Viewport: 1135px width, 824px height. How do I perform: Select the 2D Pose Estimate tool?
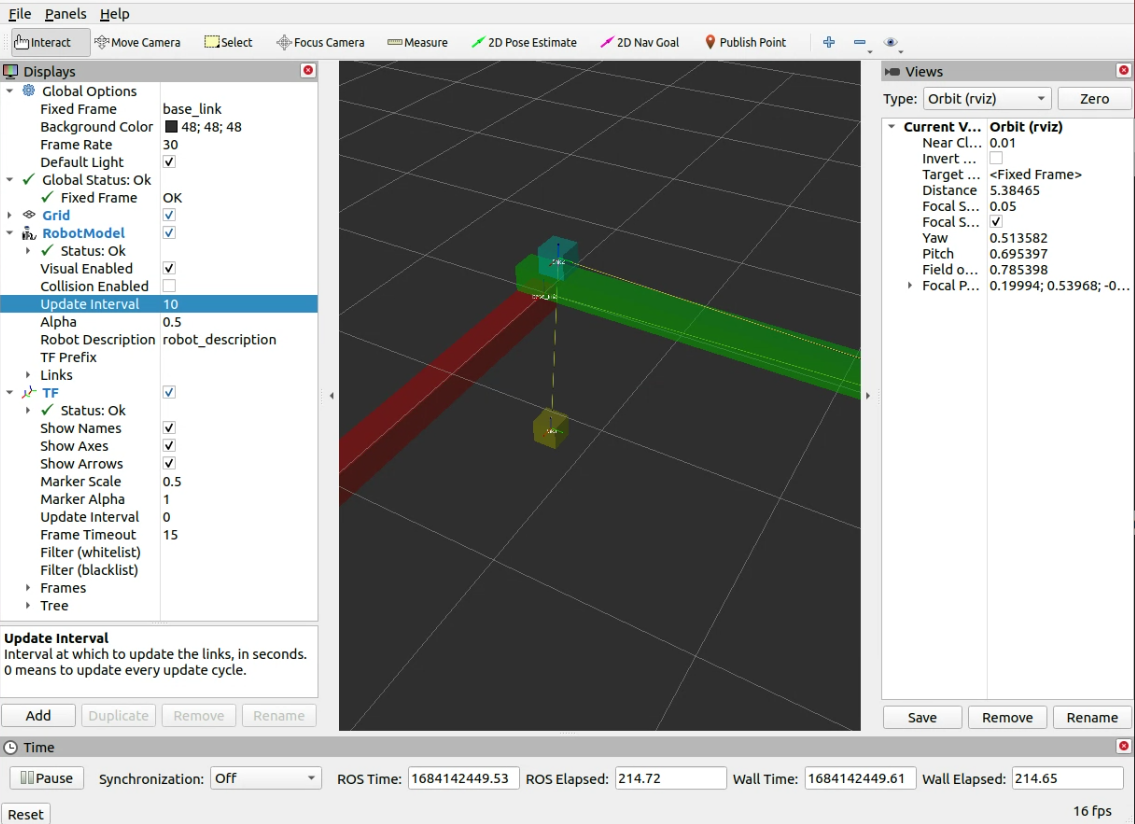pos(524,42)
